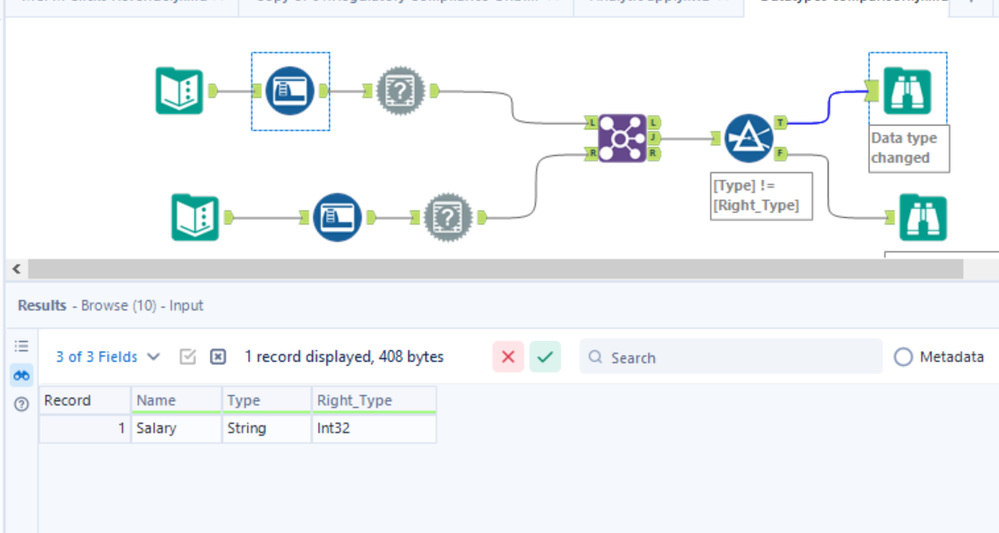999x533 pixels.
Task: Click the green checkmark apply button
Action: tap(545, 357)
